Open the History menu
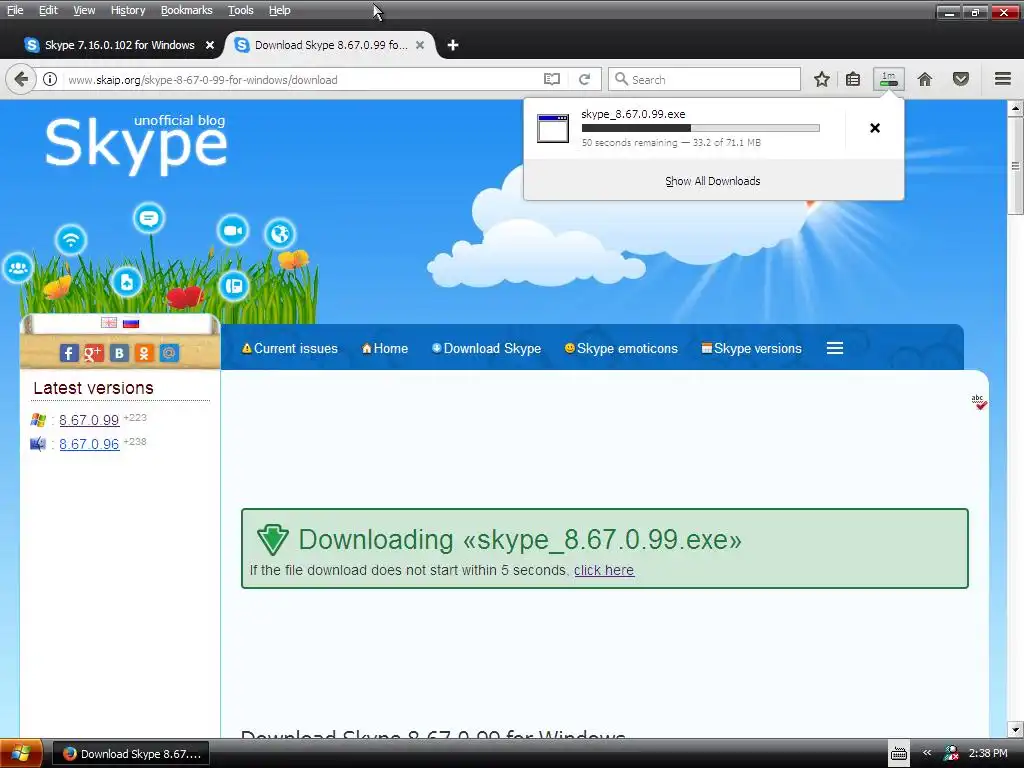Viewport: 1024px width, 768px height. coord(127,10)
